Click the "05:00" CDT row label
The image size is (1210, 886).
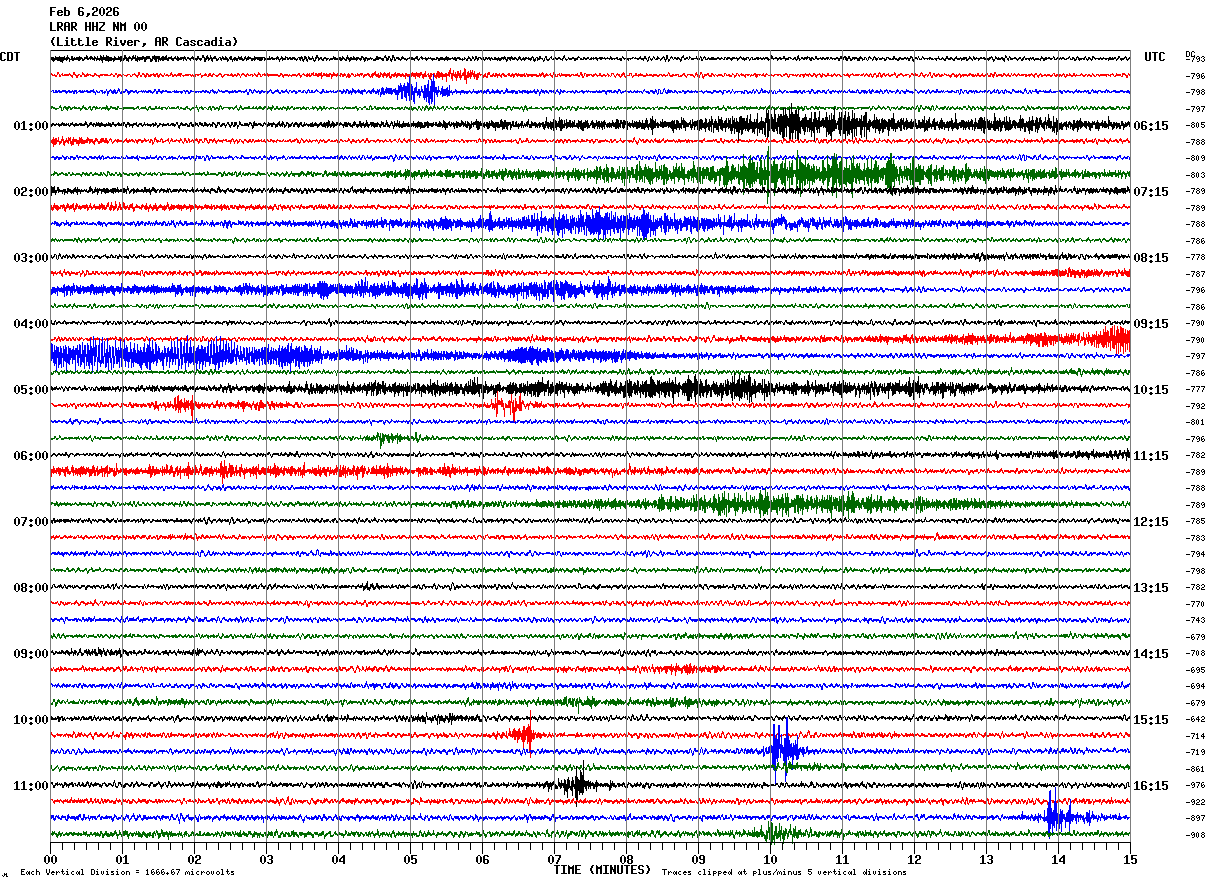tap(31, 390)
